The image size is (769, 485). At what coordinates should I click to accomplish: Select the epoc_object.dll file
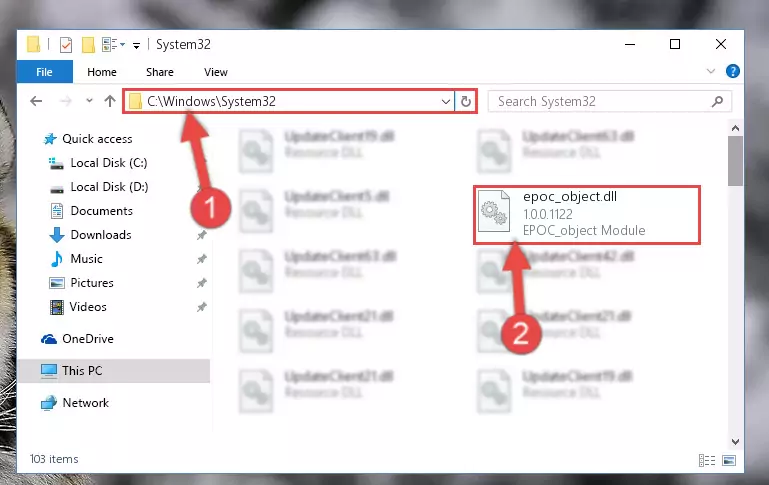[587, 214]
